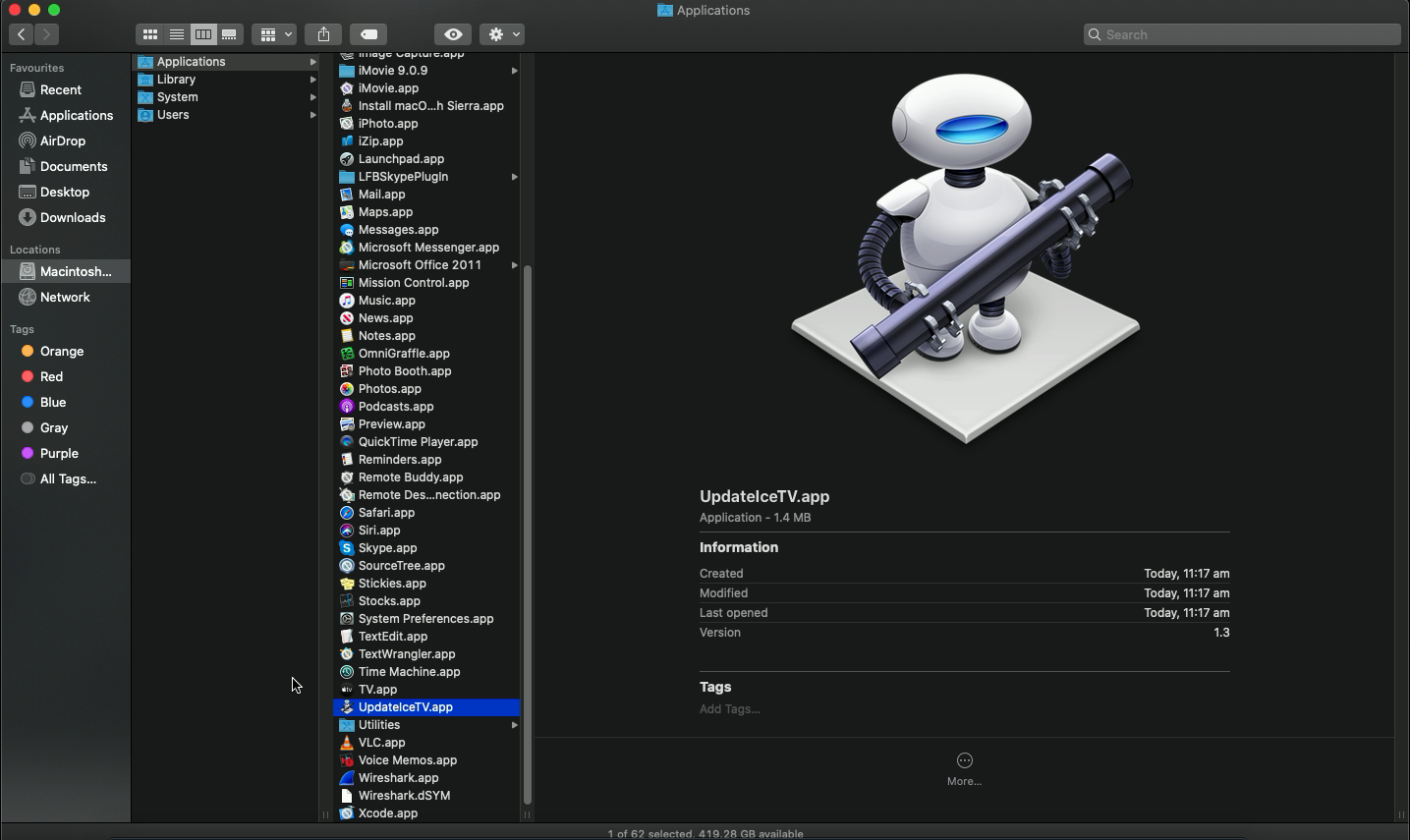Click the Share toolbar button
This screenshot has height=840, width=1410.
pyautogui.click(x=323, y=34)
